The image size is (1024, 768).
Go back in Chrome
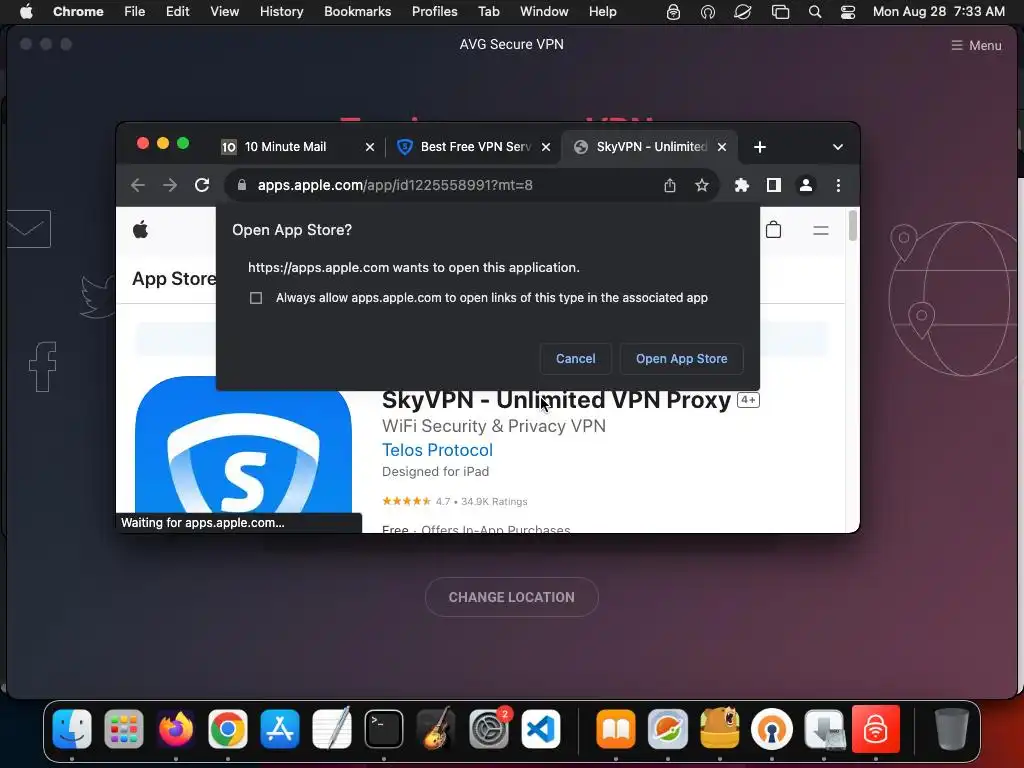coord(138,185)
